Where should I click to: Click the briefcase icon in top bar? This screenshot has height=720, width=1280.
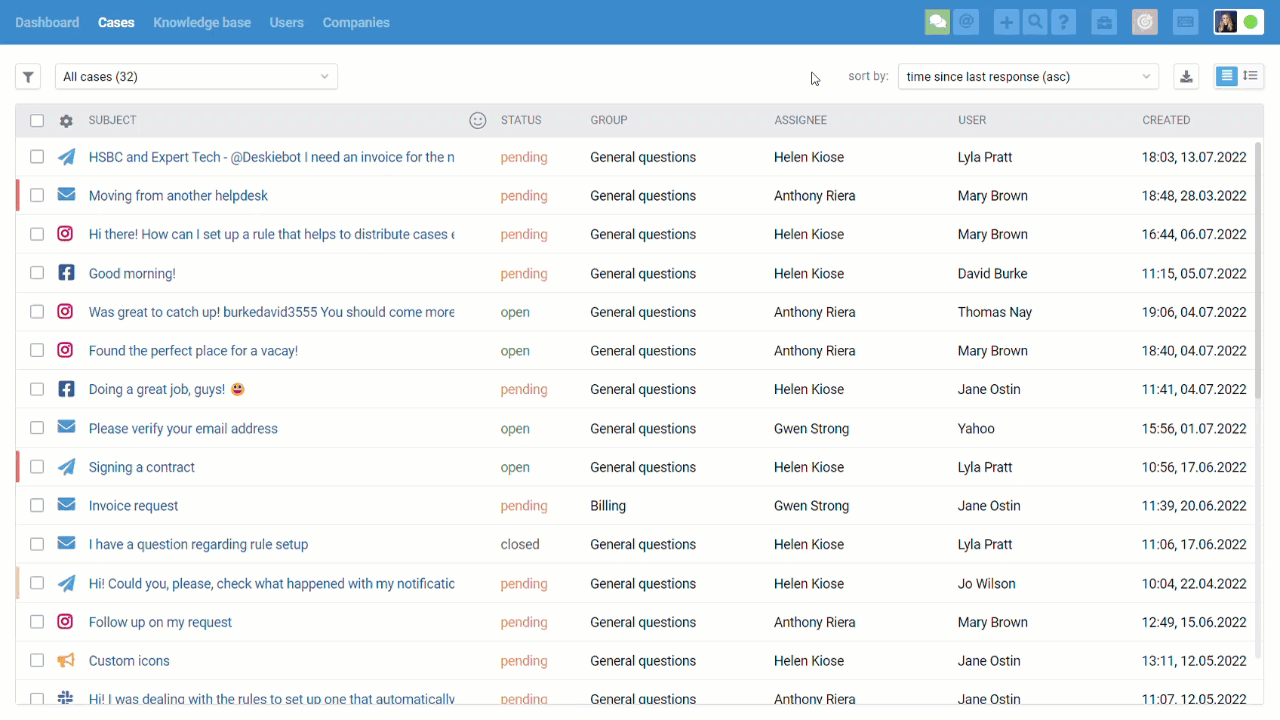1104,22
